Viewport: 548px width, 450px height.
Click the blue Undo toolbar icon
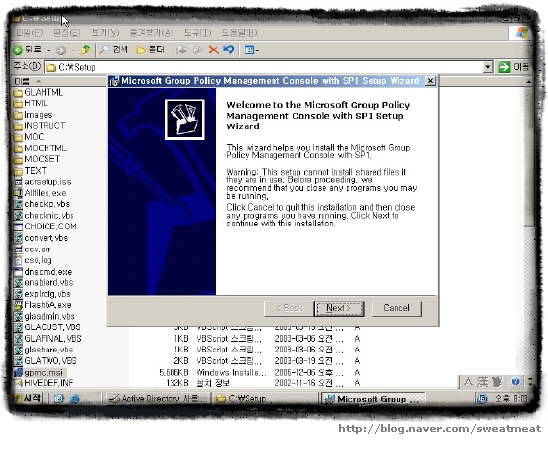point(229,50)
